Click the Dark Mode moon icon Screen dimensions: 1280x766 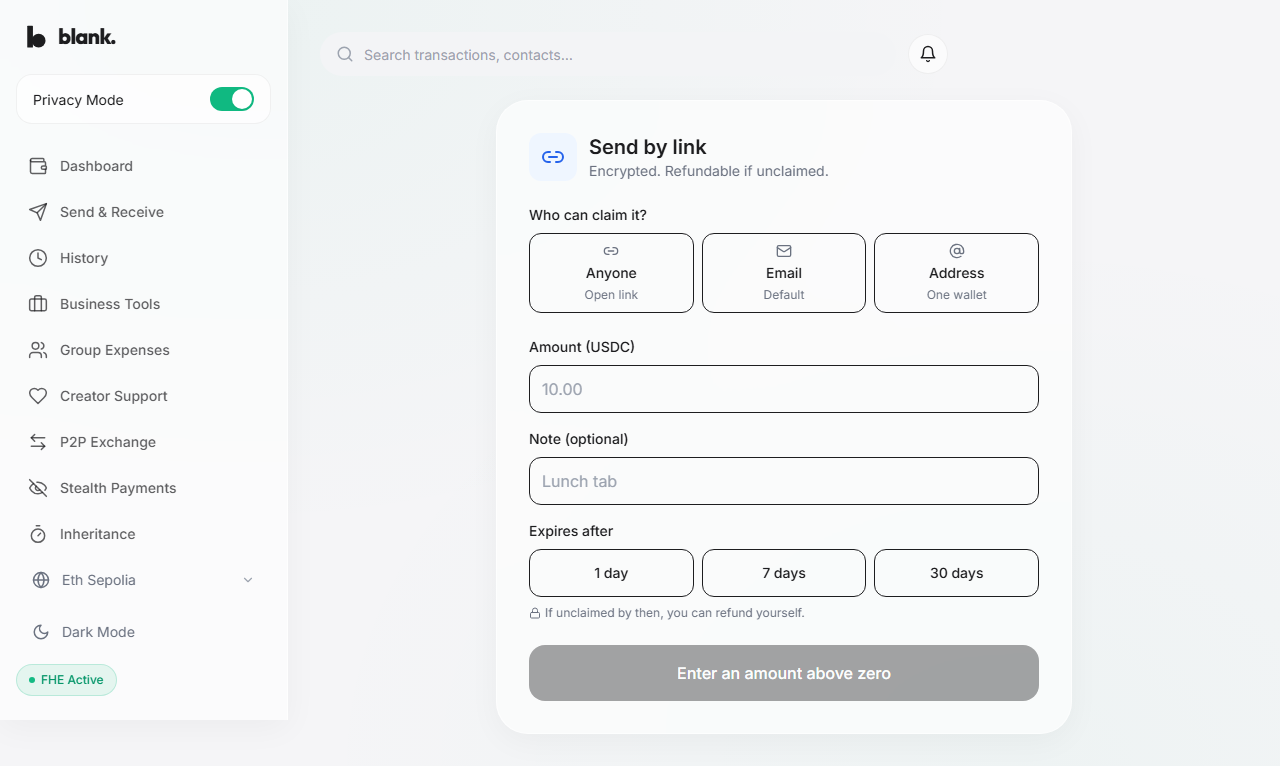point(41,632)
